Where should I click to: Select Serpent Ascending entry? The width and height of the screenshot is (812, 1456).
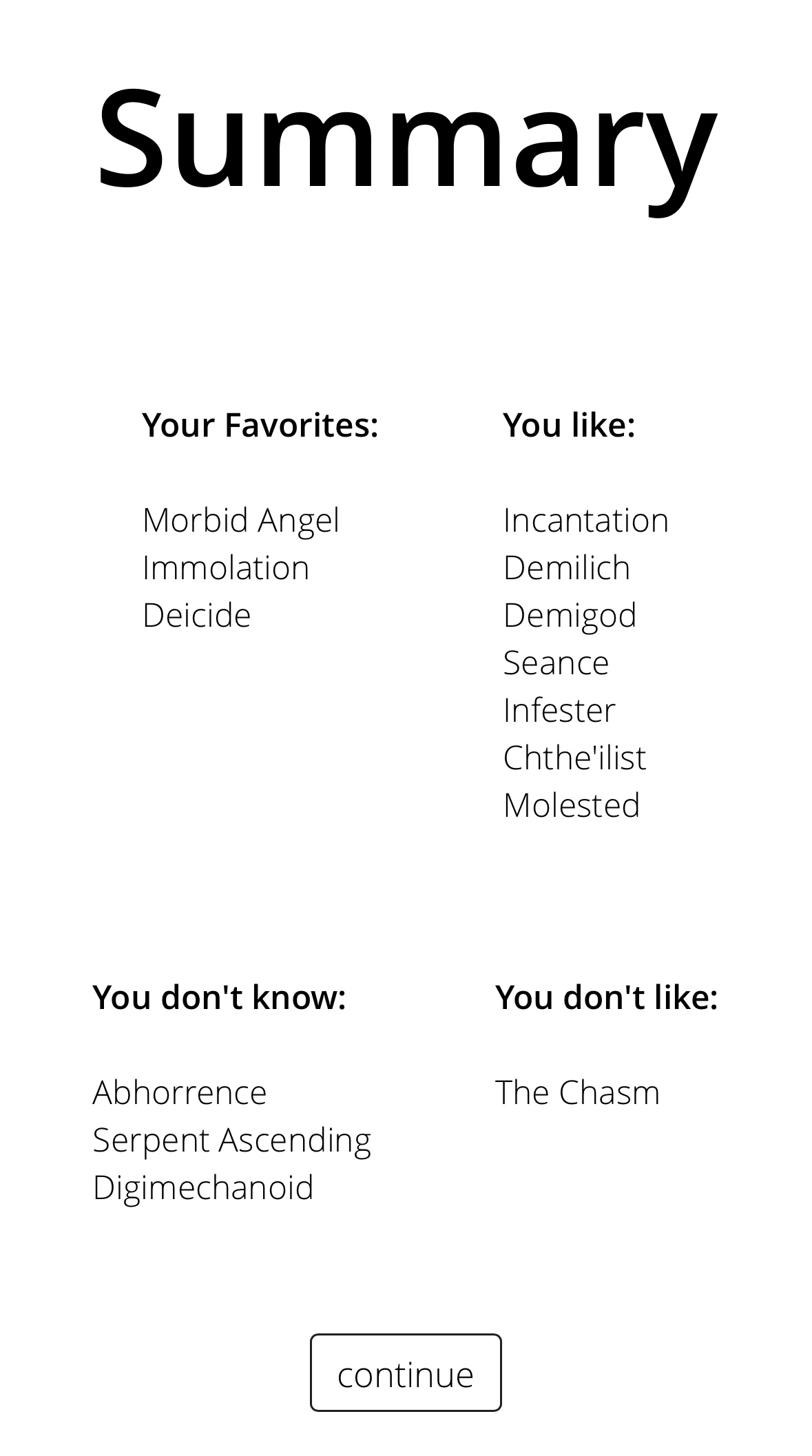232,1141
